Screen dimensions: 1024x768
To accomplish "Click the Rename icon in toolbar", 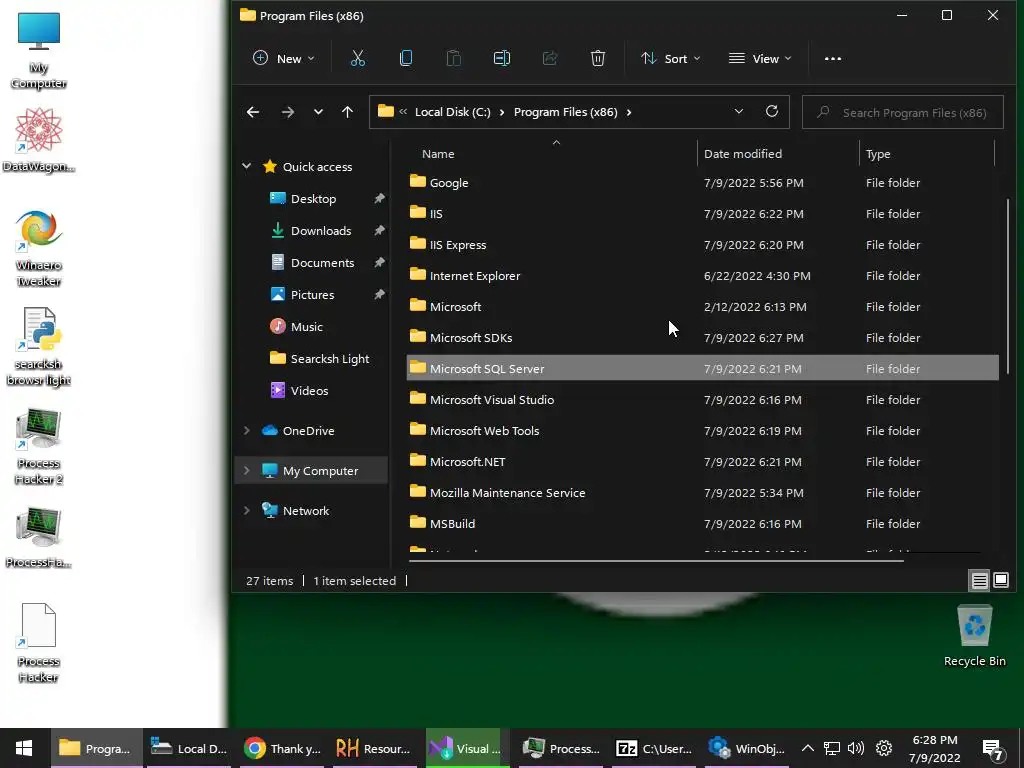I will click(502, 59).
